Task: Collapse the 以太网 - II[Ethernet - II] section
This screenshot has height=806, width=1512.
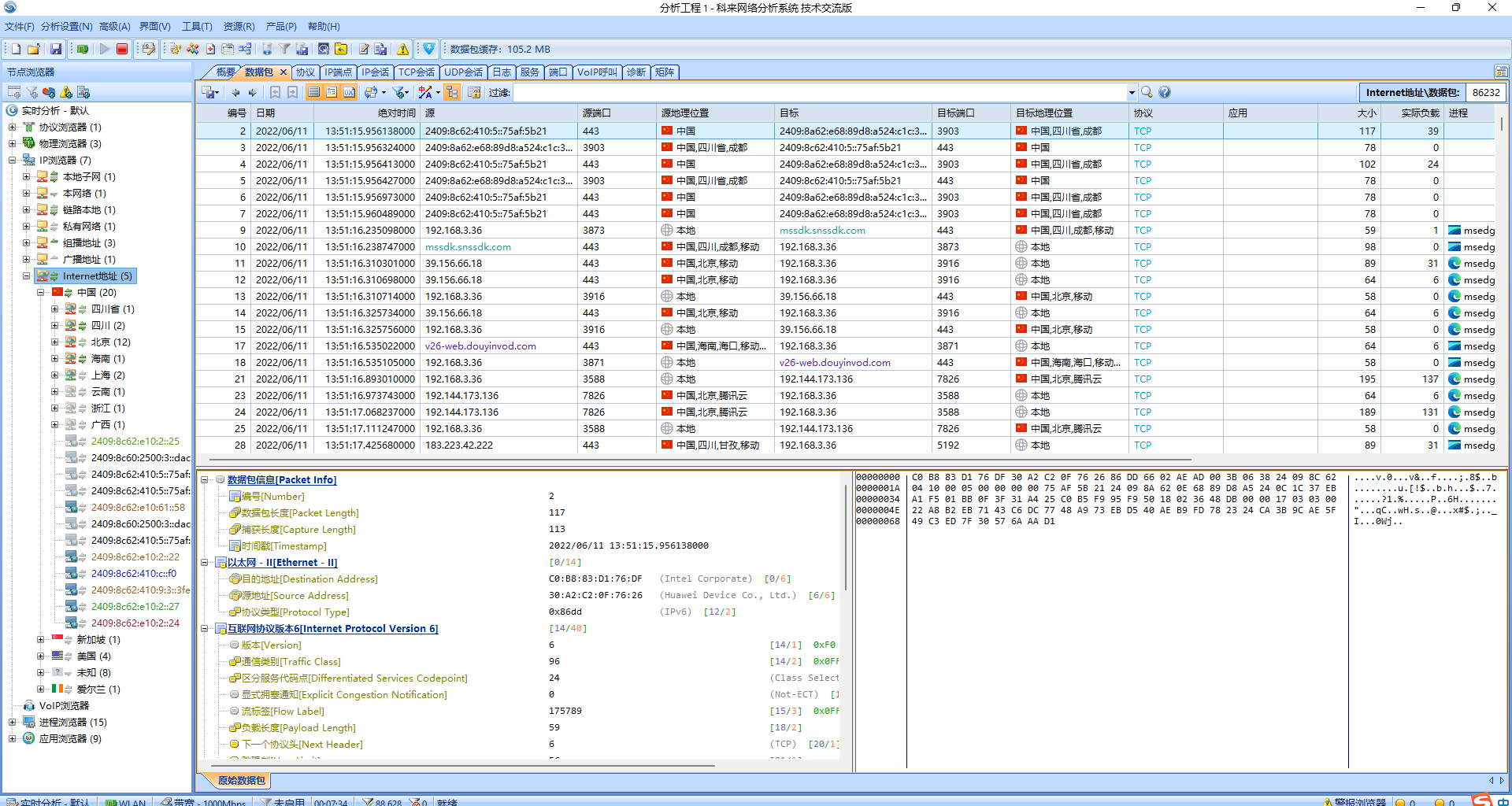Action: (x=205, y=563)
